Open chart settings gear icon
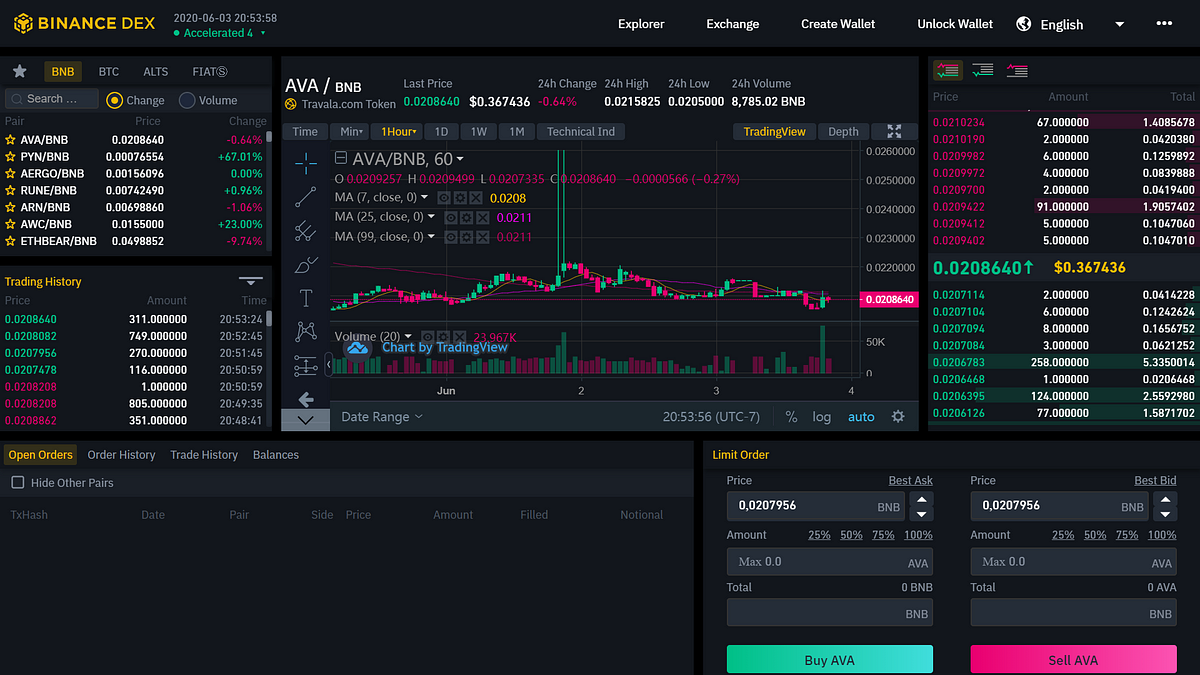This screenshot has height=675, width=1200. point(898,416)
